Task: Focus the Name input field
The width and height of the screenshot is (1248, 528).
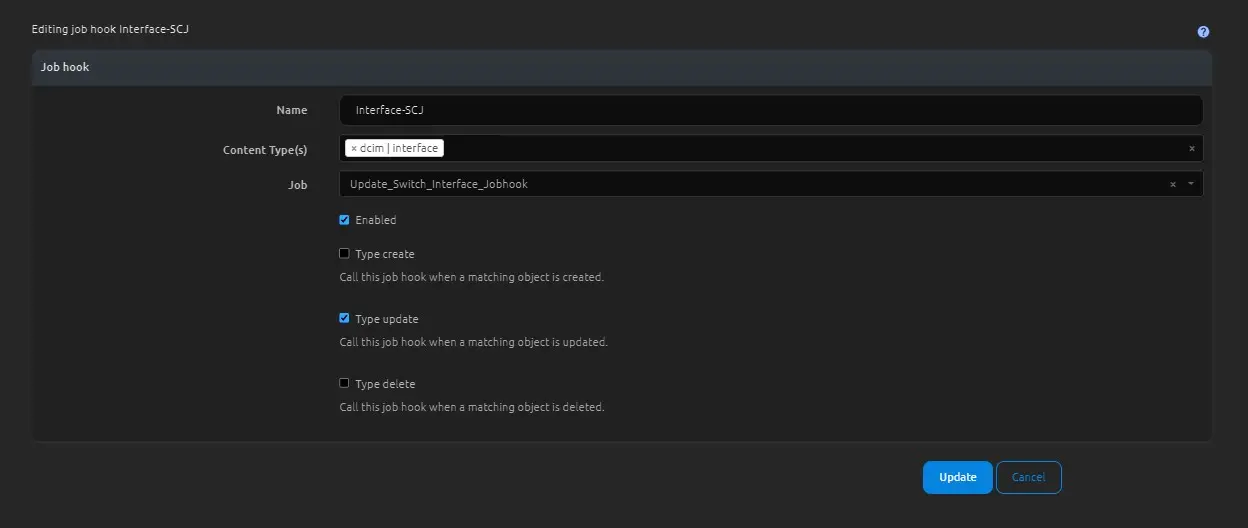Action: (x=770, y=111)
